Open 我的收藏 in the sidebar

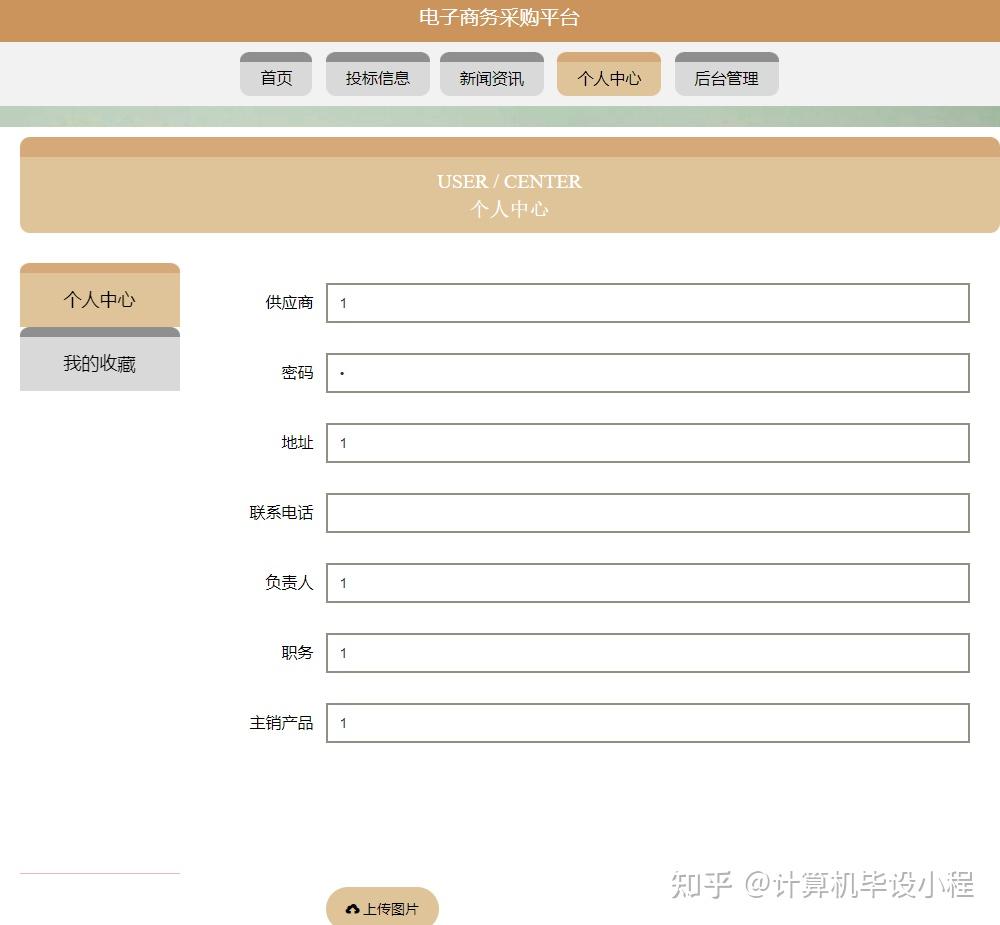tap(99, 363)
